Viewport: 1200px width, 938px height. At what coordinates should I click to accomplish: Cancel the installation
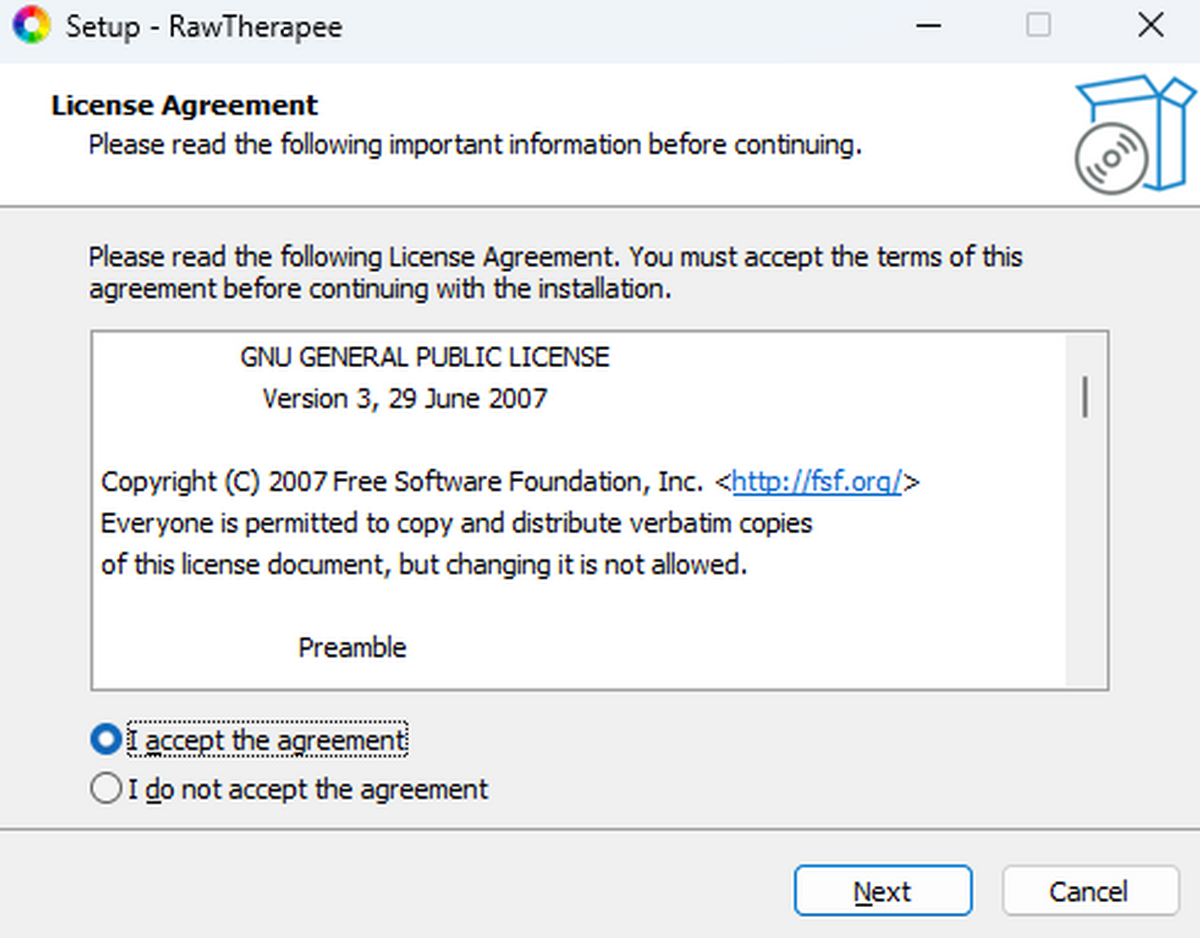tap(1089, 891)
